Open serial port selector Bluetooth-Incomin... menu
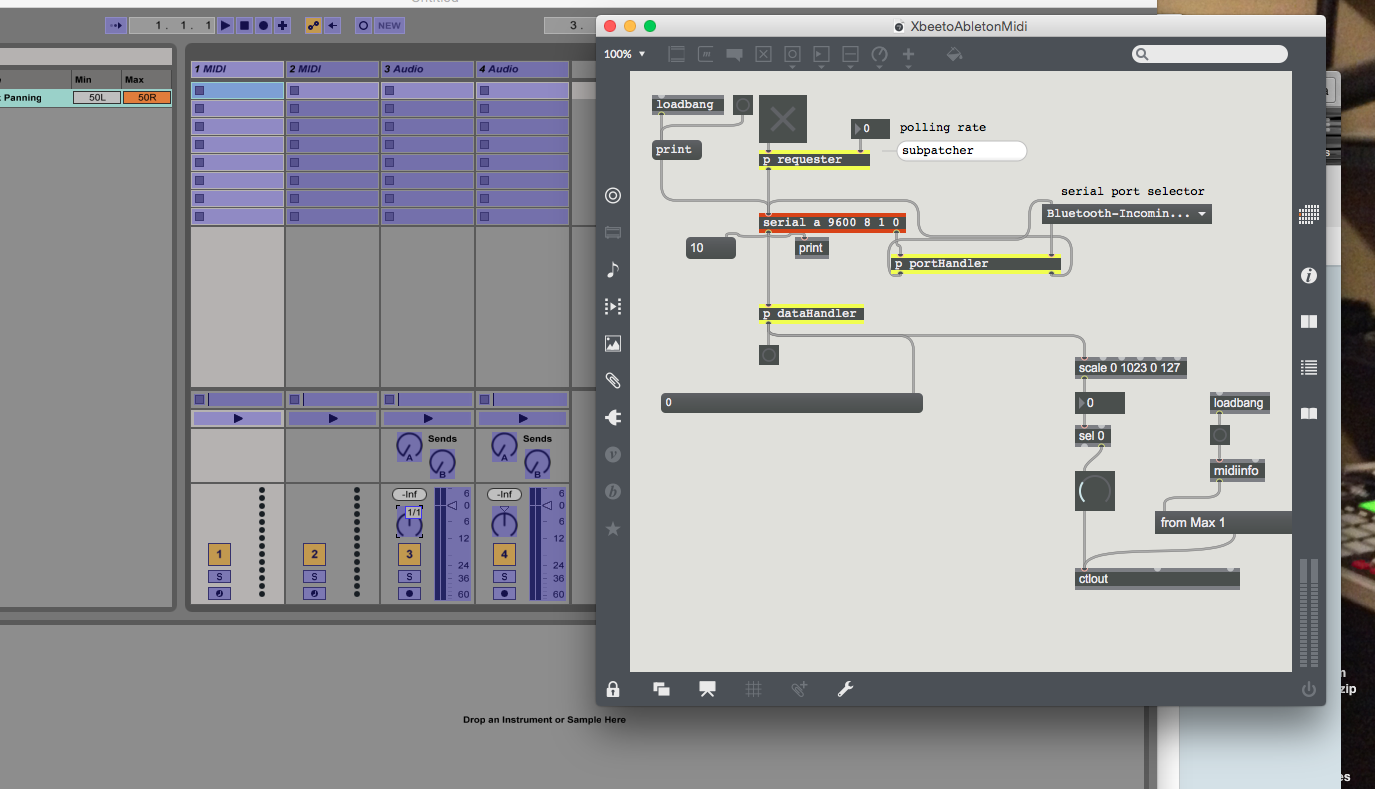 point(1127,214)
